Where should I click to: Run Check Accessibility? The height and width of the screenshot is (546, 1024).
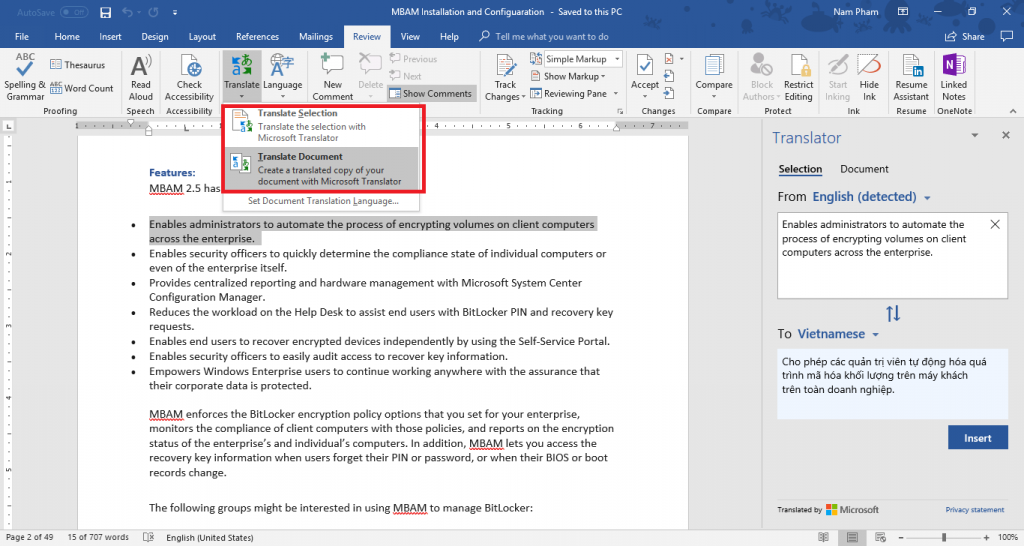coord(189,77)
